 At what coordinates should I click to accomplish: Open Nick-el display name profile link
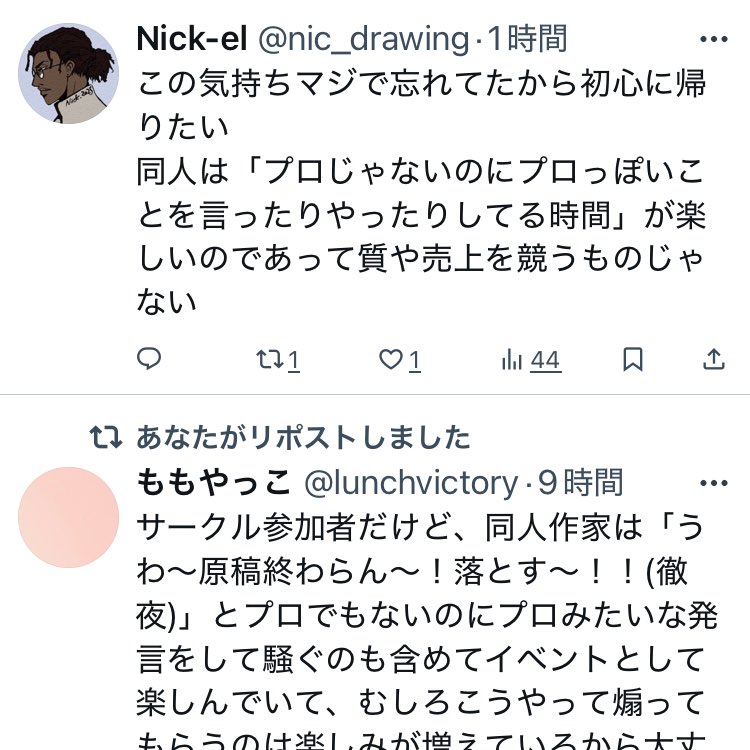coord(193,40)
